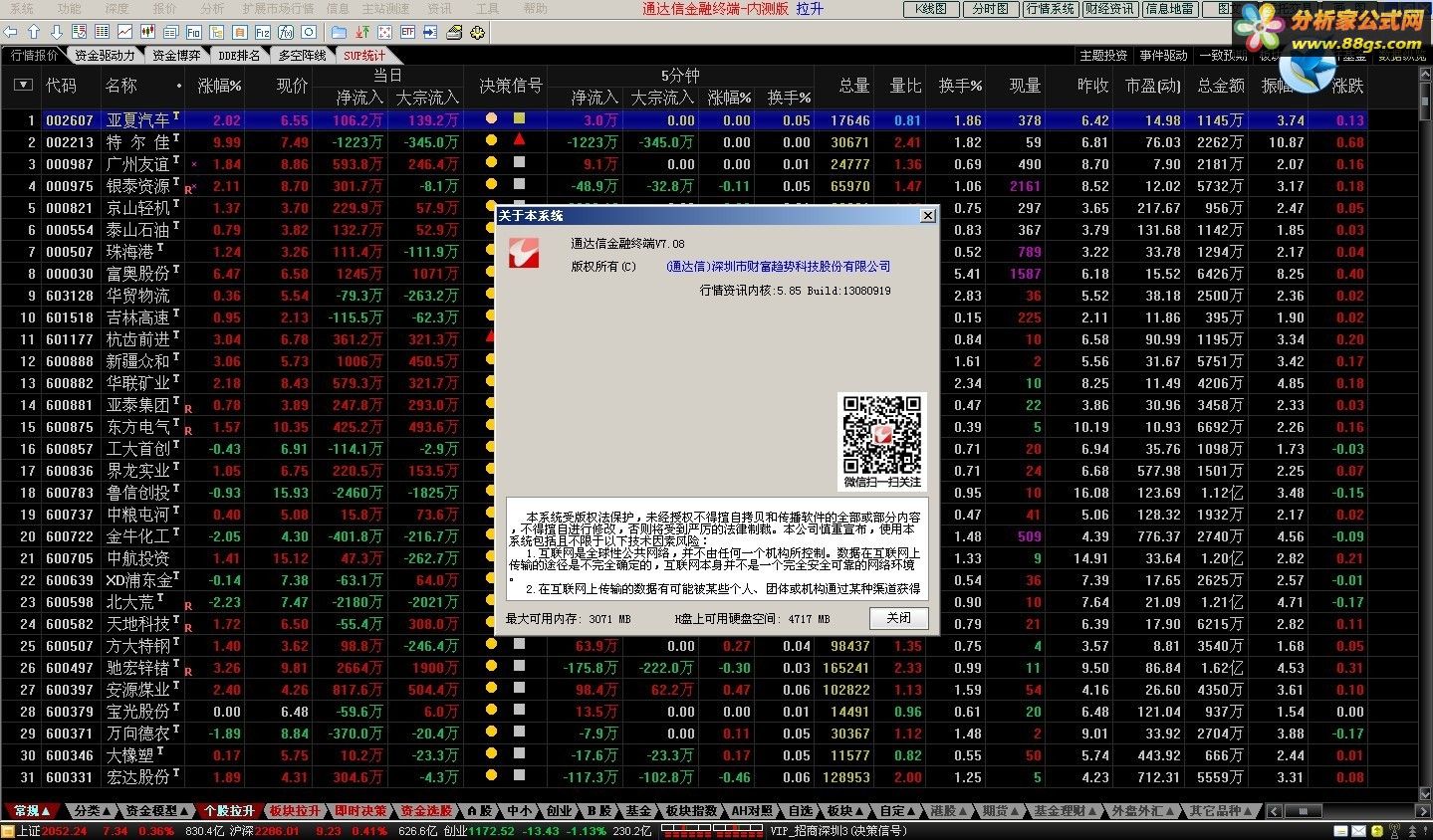Click the 信息地雷 button
Image resolution: width=1433 pixels, height=840 pixels.
coord(1169,9)
